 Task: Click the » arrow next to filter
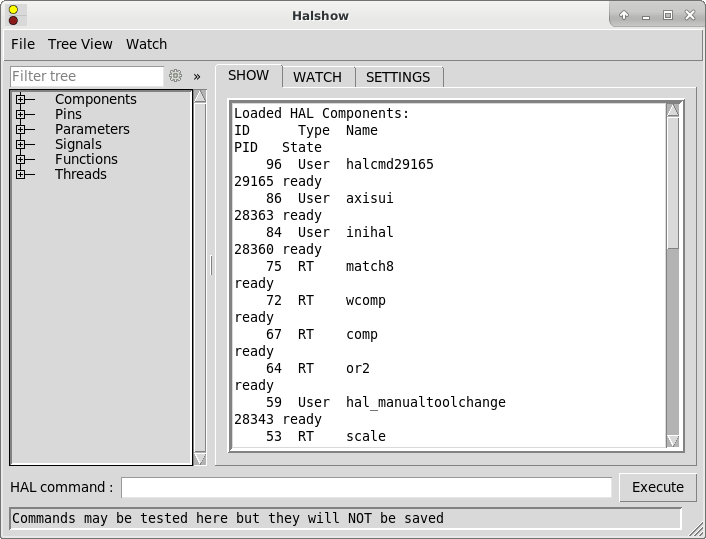coord(197,76)
